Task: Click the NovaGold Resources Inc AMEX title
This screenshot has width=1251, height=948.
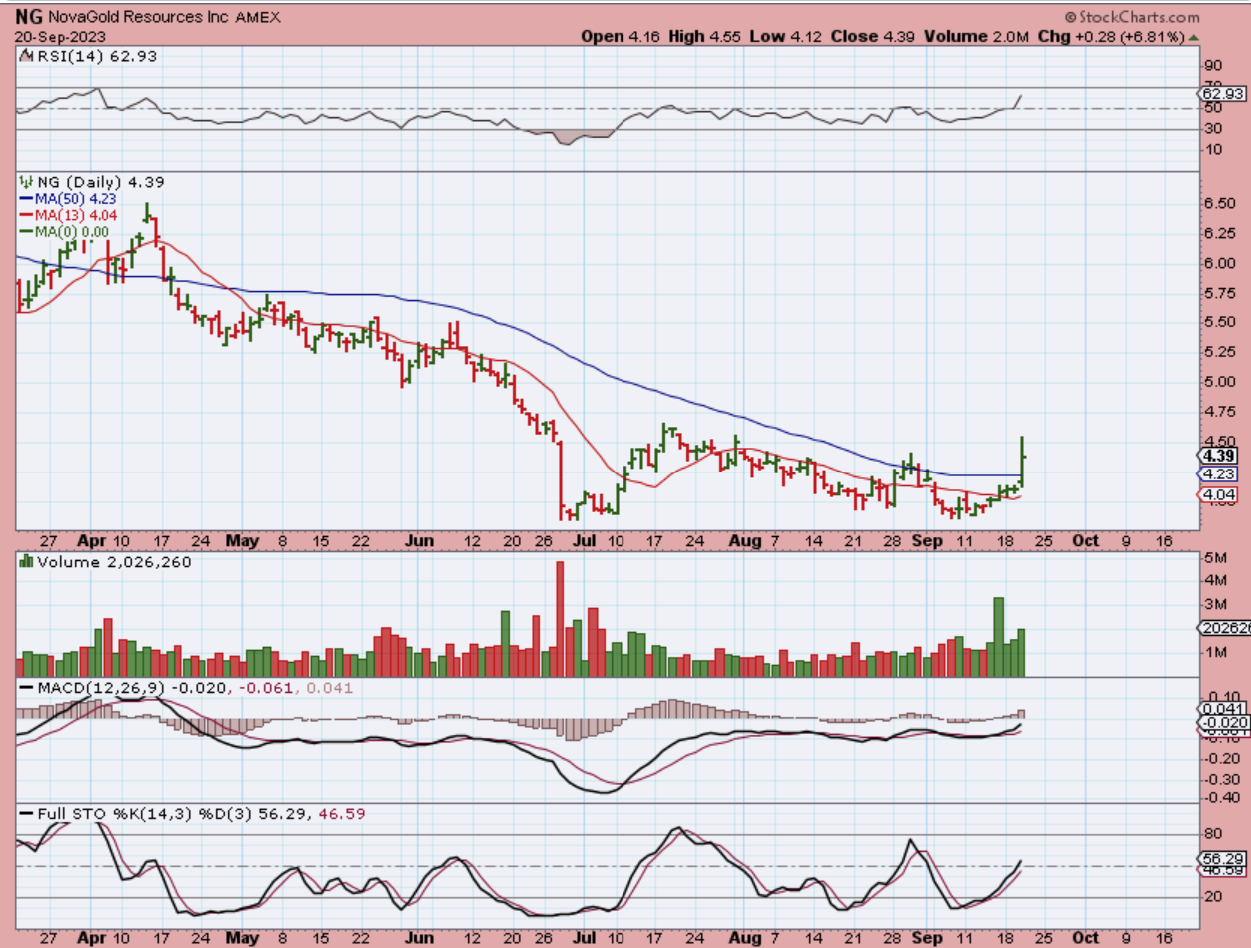Action: (164, 17)
